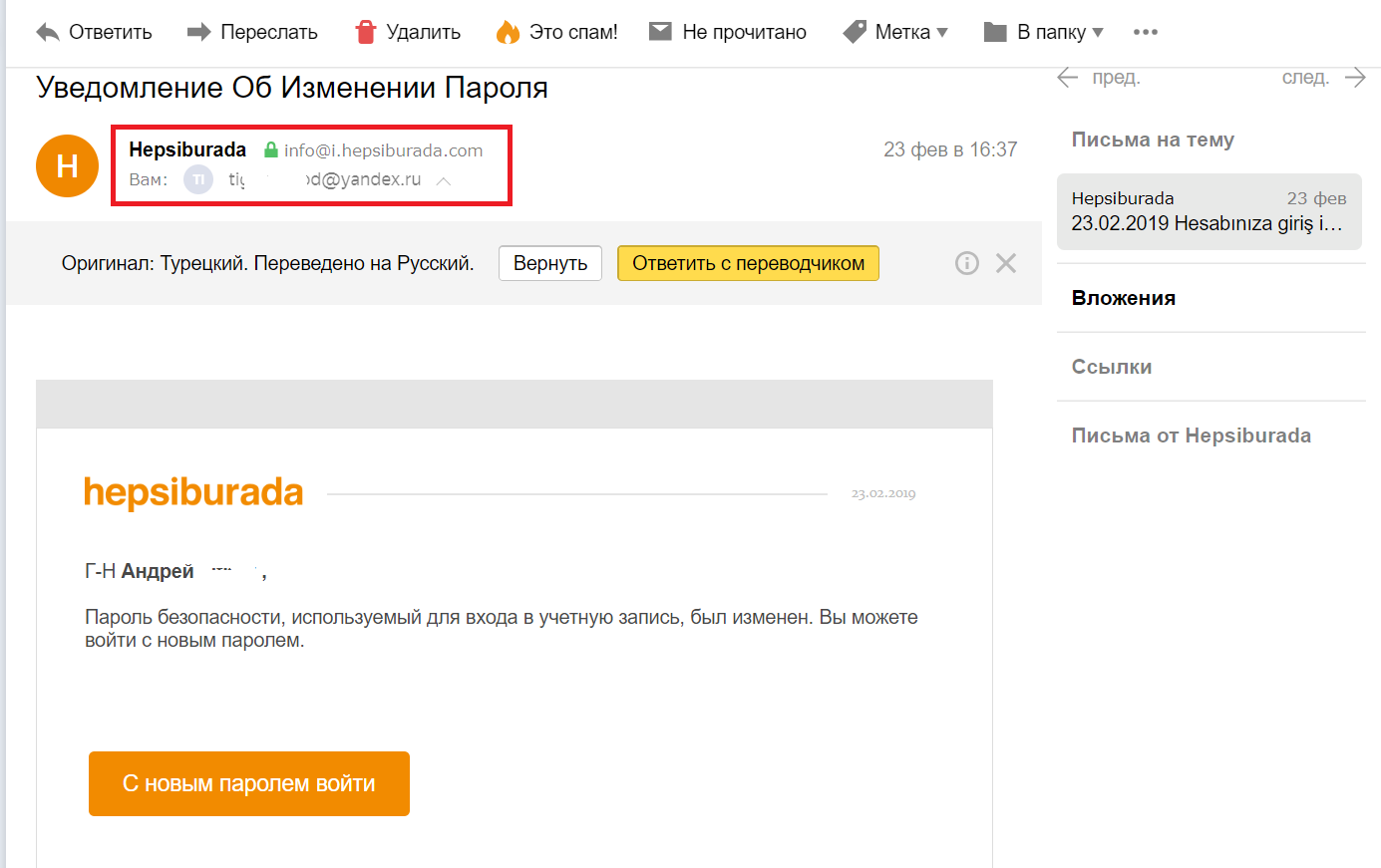Open related thread message from 23 фев
This screenshot has height=868, width=1381.
1209,211
